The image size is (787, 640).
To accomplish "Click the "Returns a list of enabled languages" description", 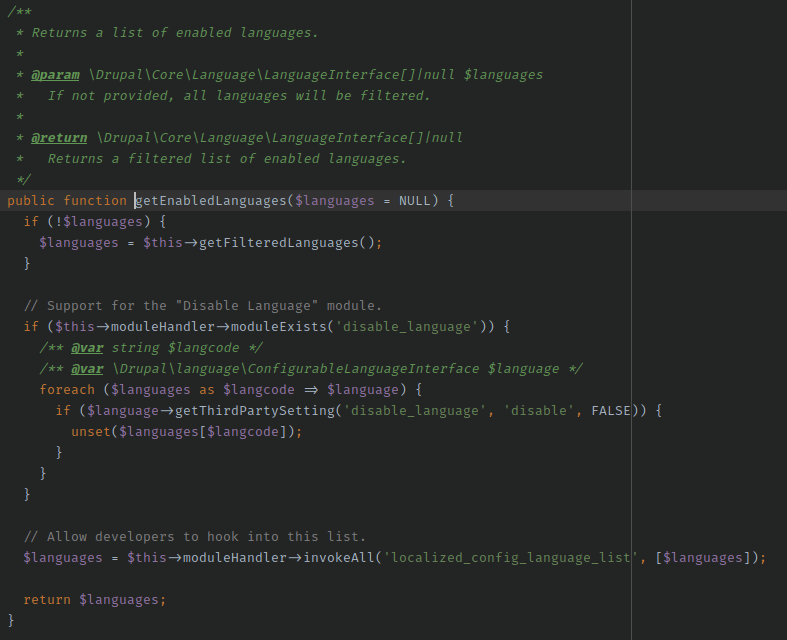I will [x=175, y=33].
